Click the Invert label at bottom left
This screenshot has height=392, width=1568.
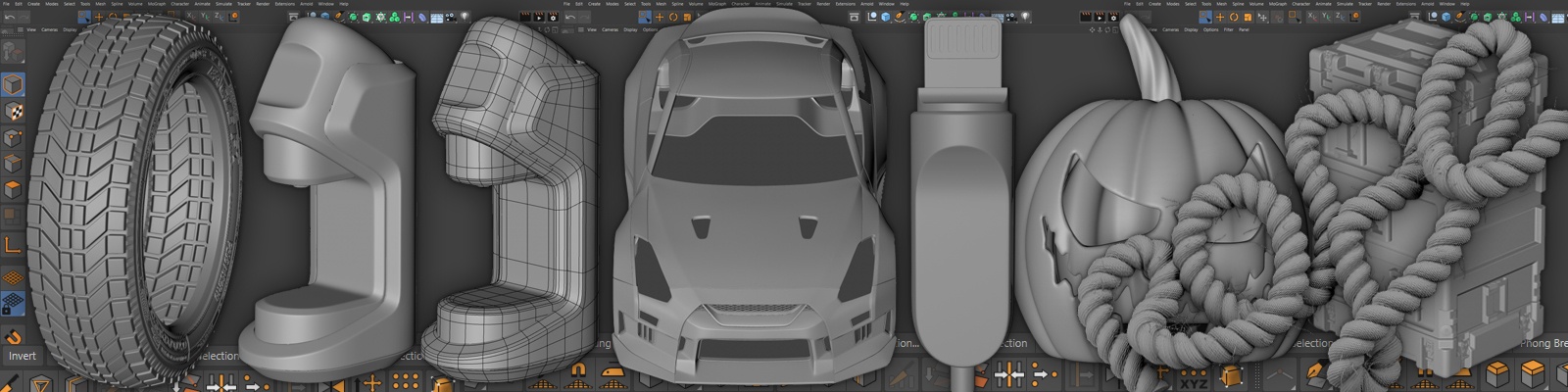(x=23, y=357)
